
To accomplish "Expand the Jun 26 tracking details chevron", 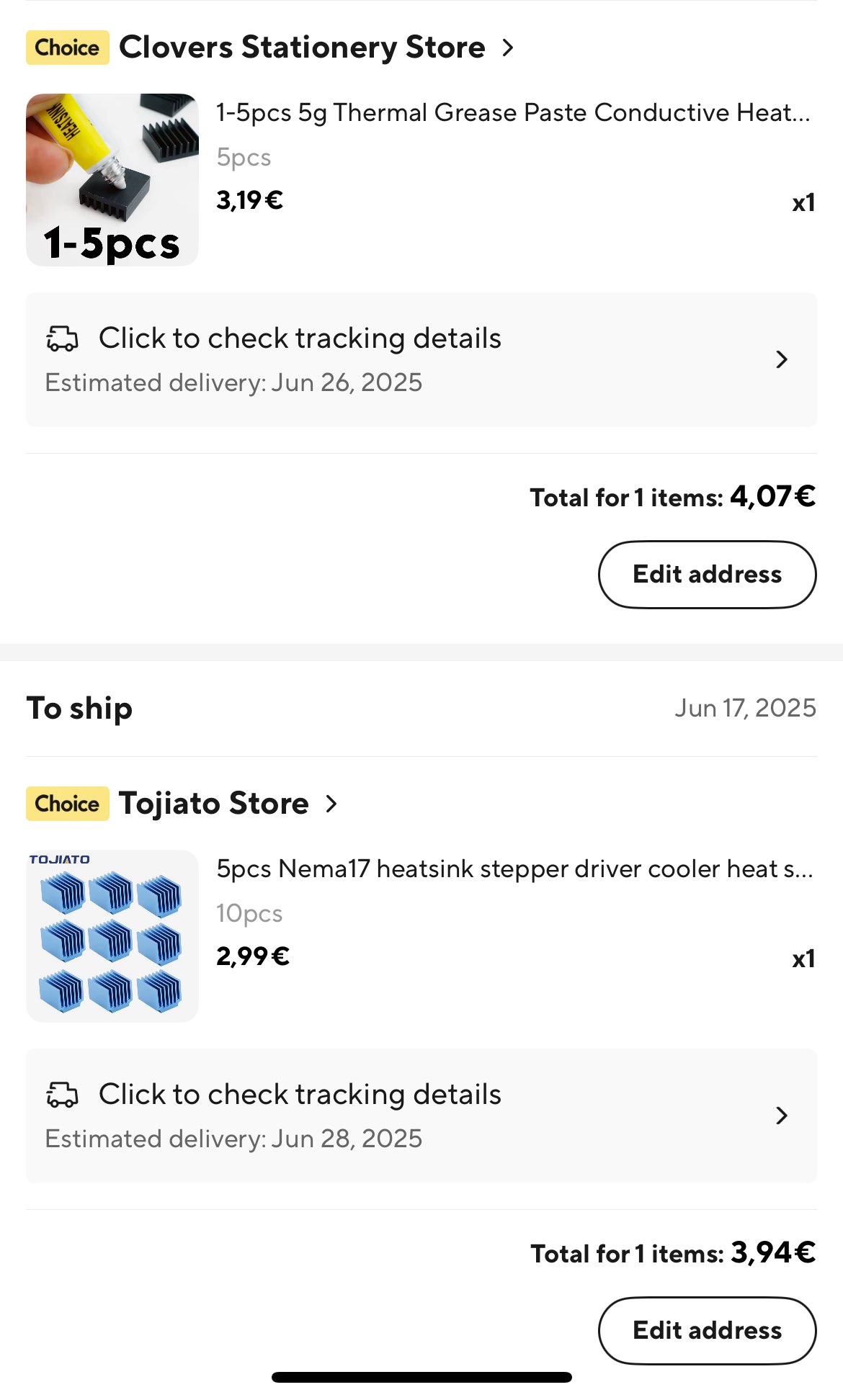I will (782, 359).
